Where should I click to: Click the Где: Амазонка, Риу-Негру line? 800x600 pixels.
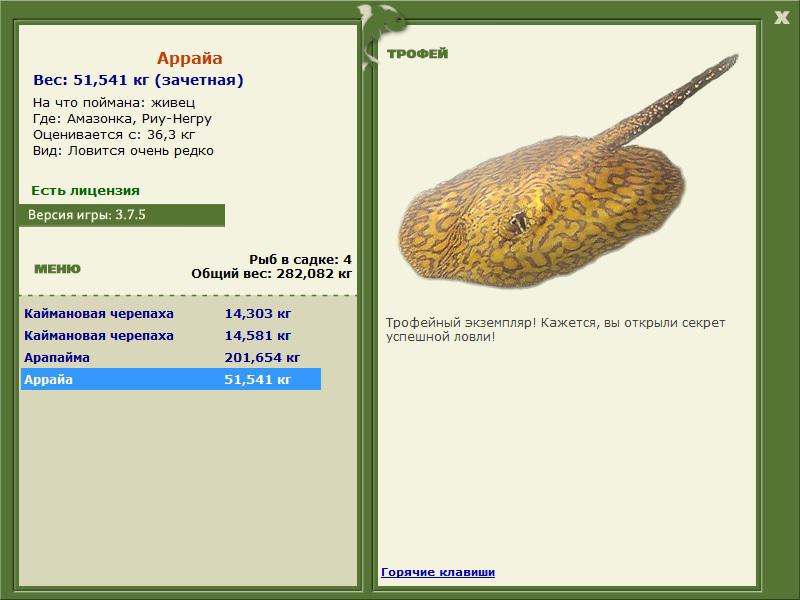(122, 119)
